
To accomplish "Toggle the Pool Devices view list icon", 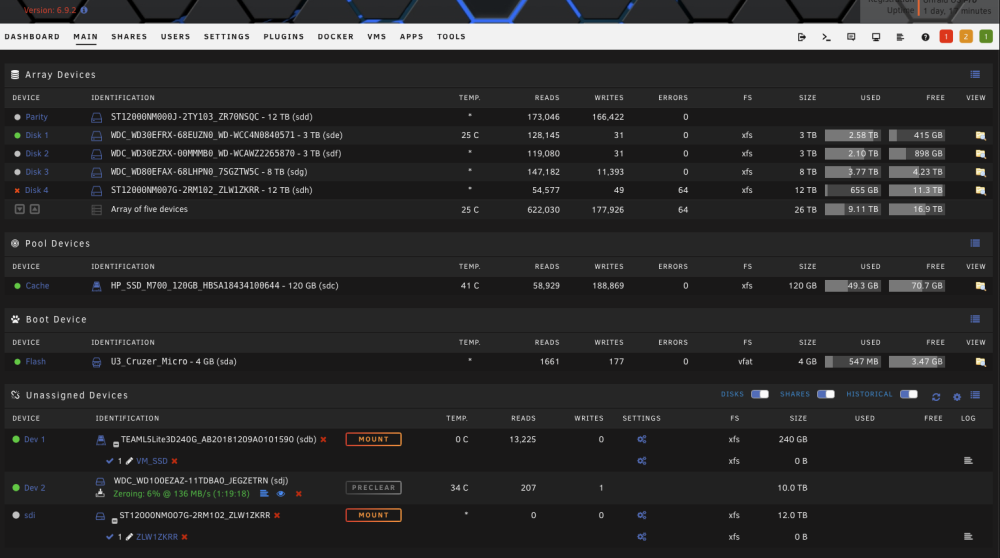I will point(975,243).
